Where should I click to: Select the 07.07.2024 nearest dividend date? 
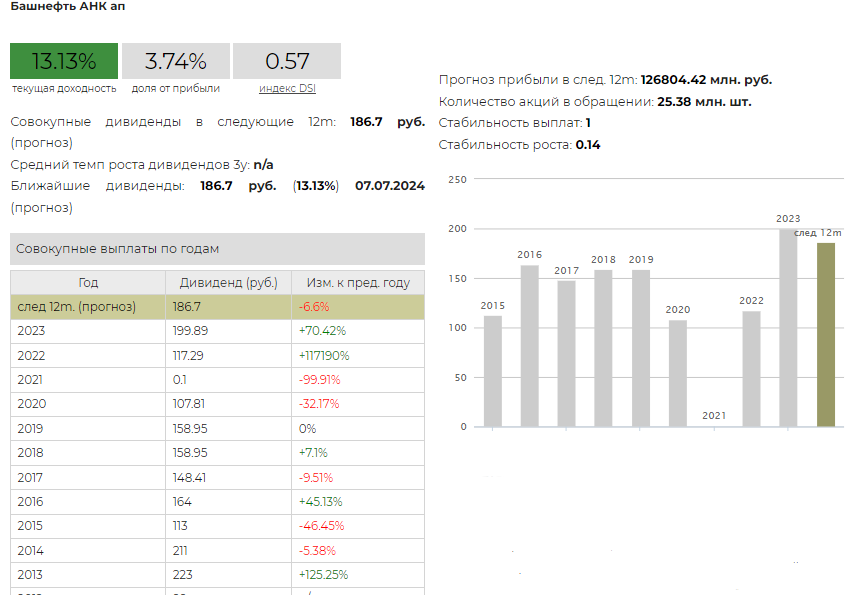[390, 186]
